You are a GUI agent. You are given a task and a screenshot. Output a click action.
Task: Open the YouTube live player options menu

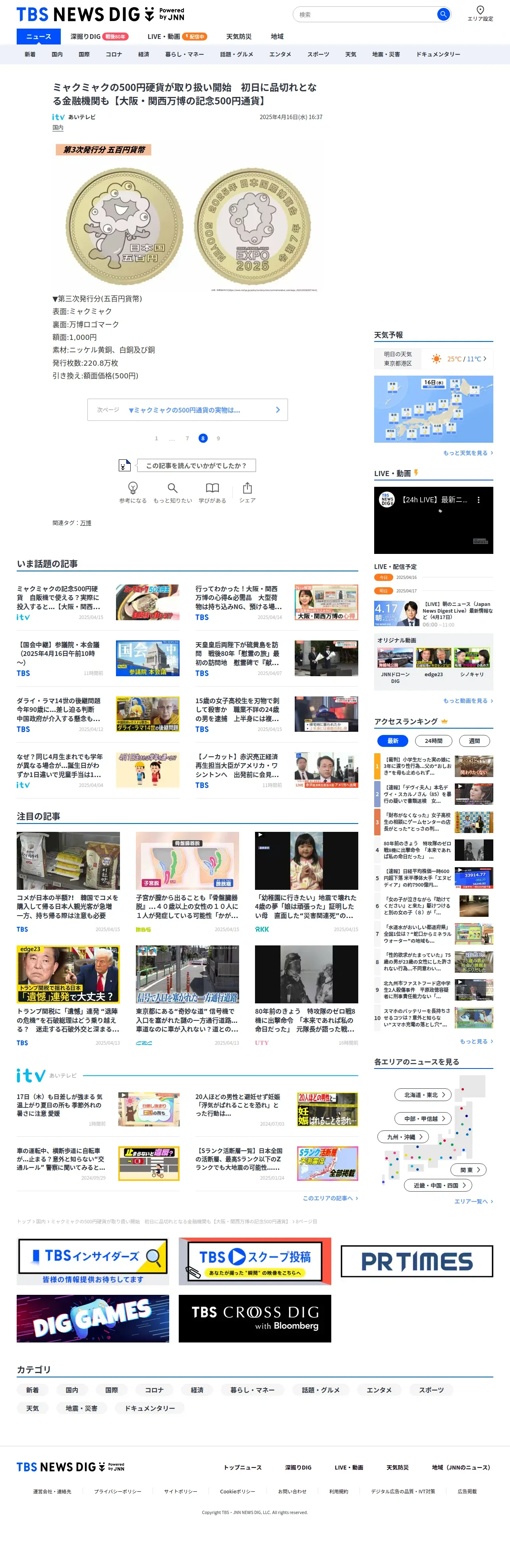point(478,500)
